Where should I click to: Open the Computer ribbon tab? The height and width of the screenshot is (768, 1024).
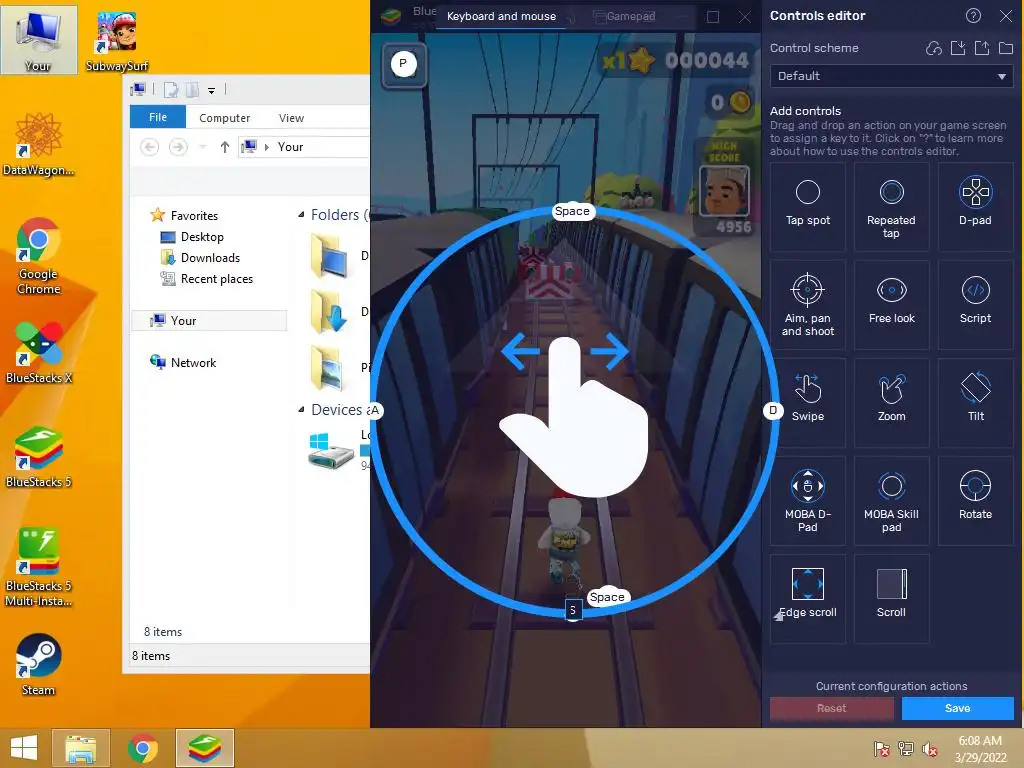coord(224,118)
